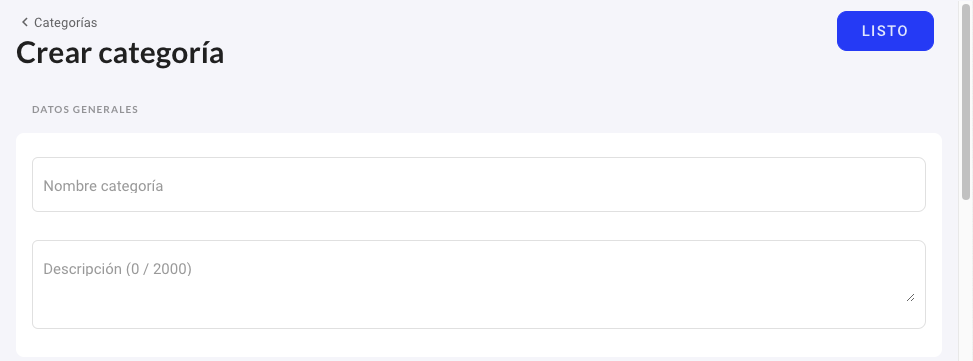Click inside the Descripción text area
Viewport: 973px width, 361px height.
478,284
